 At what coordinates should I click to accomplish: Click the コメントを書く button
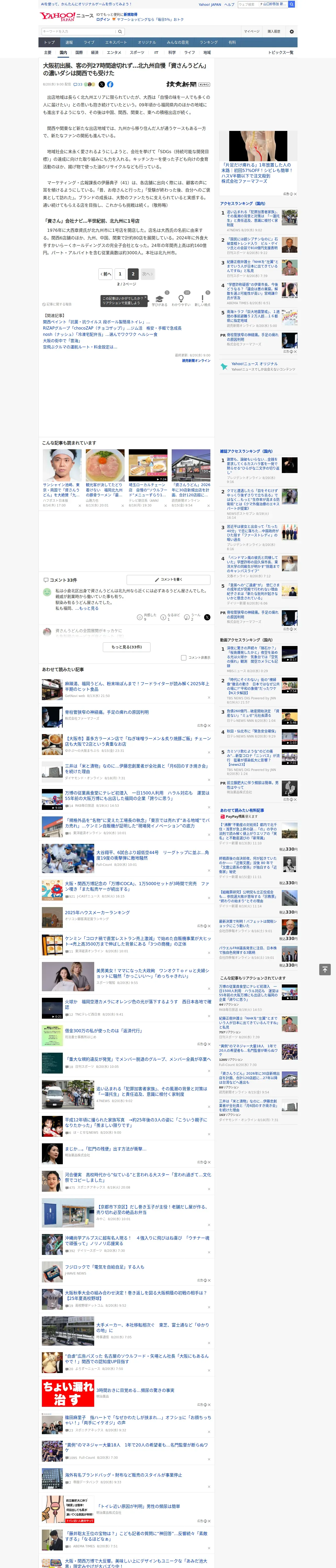pos(168,579)
